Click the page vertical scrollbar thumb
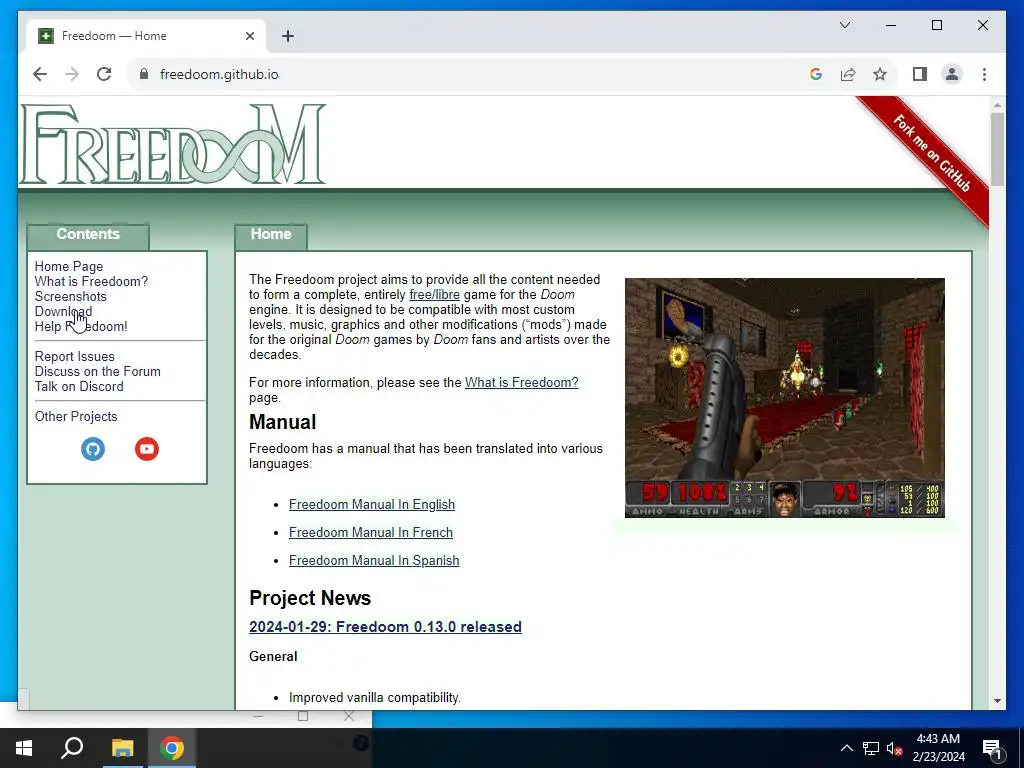 coord(997,149)
